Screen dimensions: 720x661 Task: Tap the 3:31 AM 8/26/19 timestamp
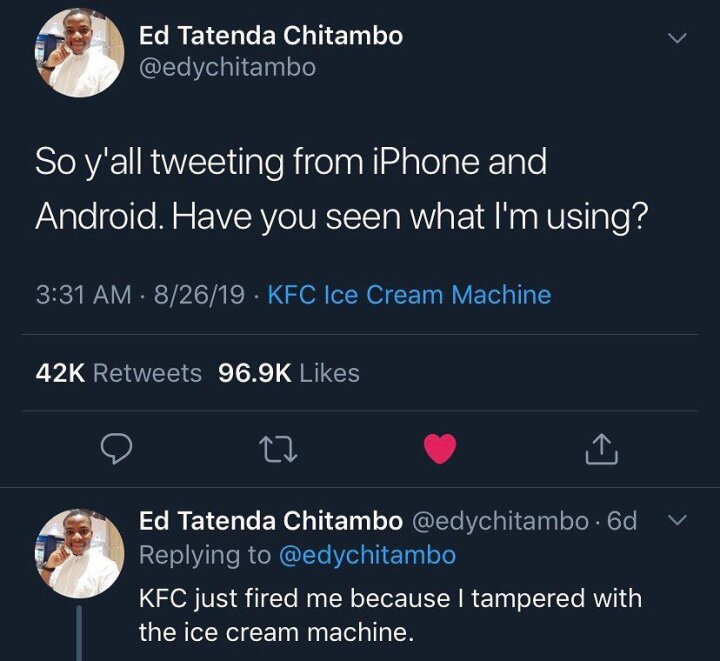point(140,295)
